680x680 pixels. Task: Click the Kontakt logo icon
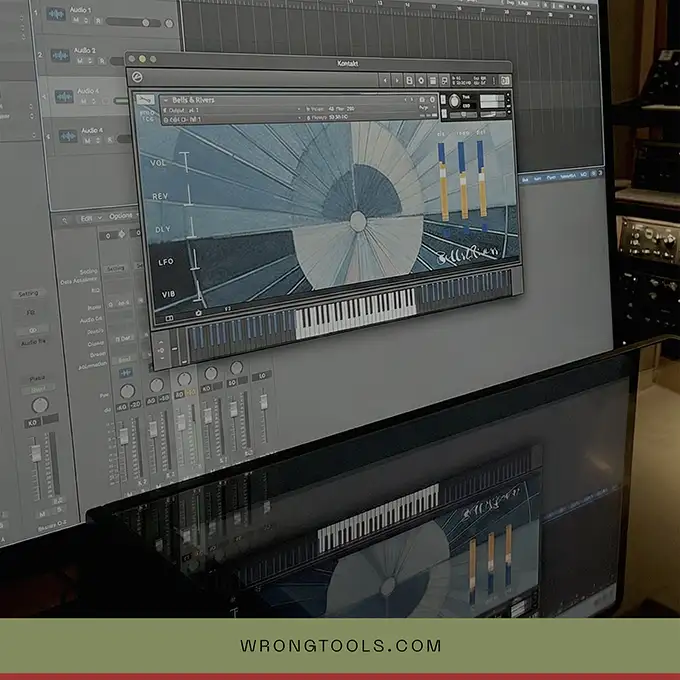coord(136,77)
